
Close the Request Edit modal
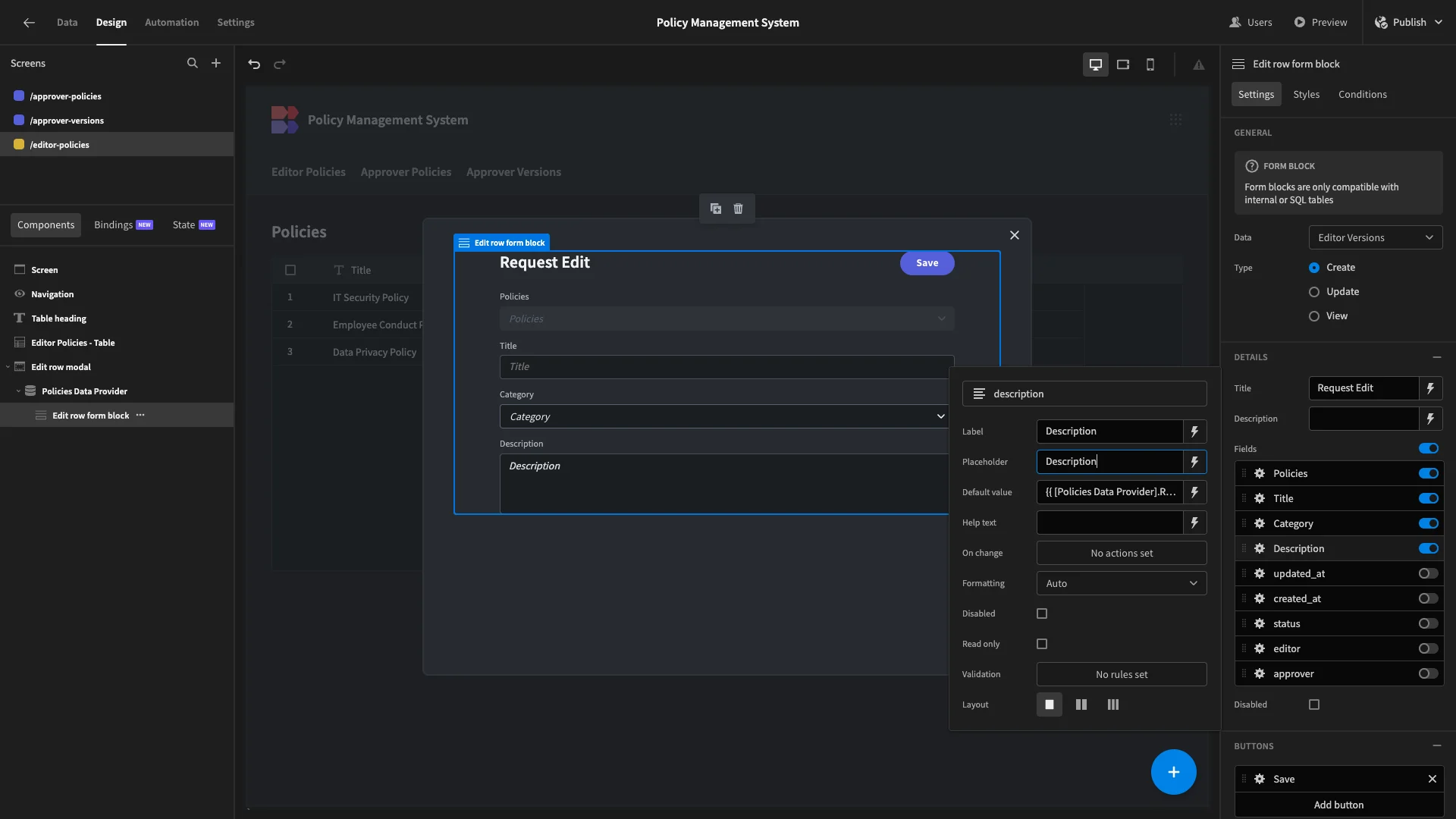tap(1015, 235)
